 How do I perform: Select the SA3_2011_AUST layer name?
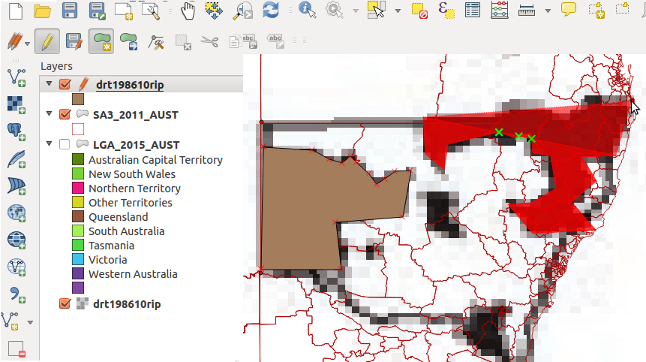pos(136,115)
